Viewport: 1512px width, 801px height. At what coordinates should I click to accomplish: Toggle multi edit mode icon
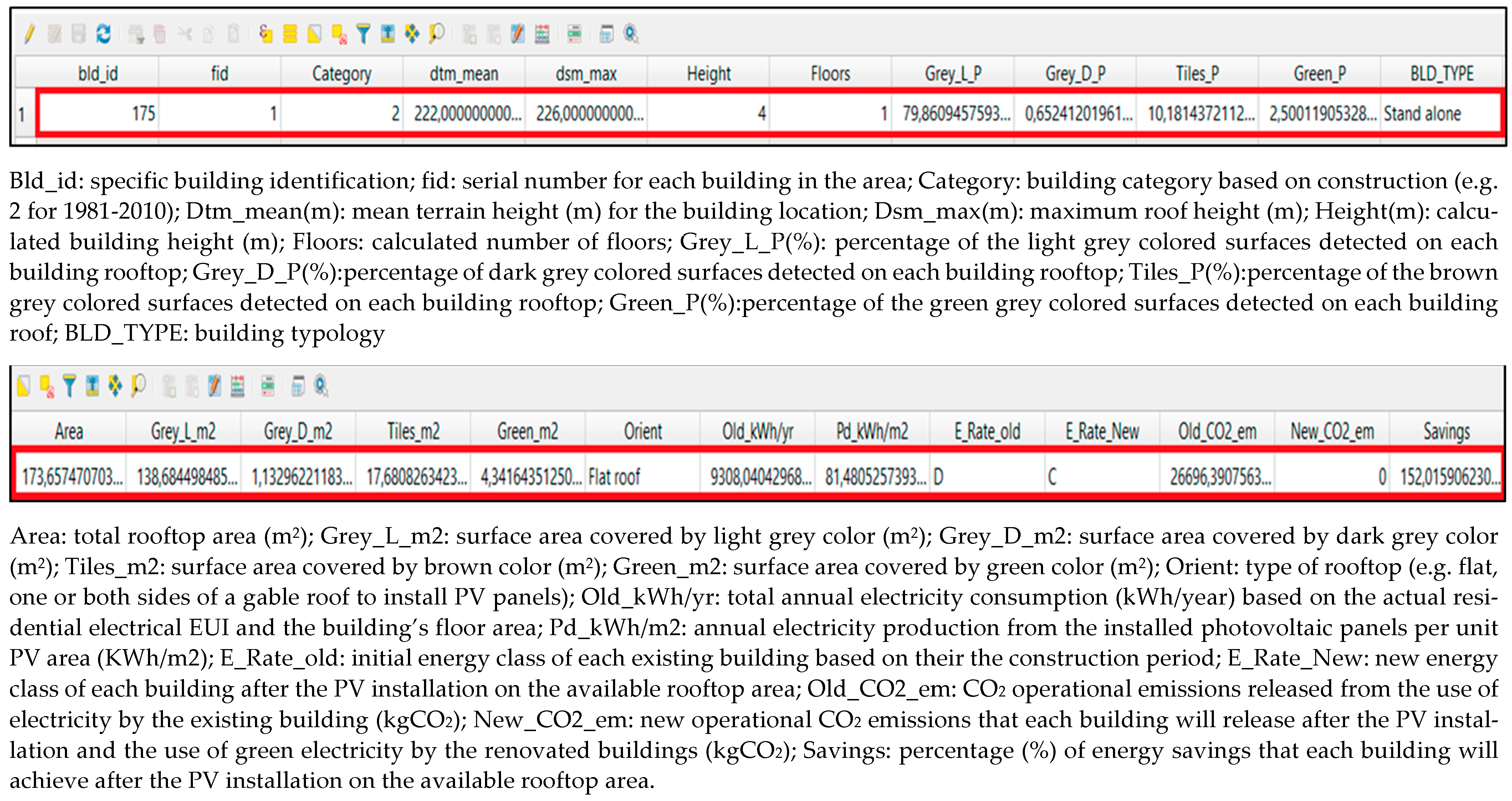click(55, 34)
